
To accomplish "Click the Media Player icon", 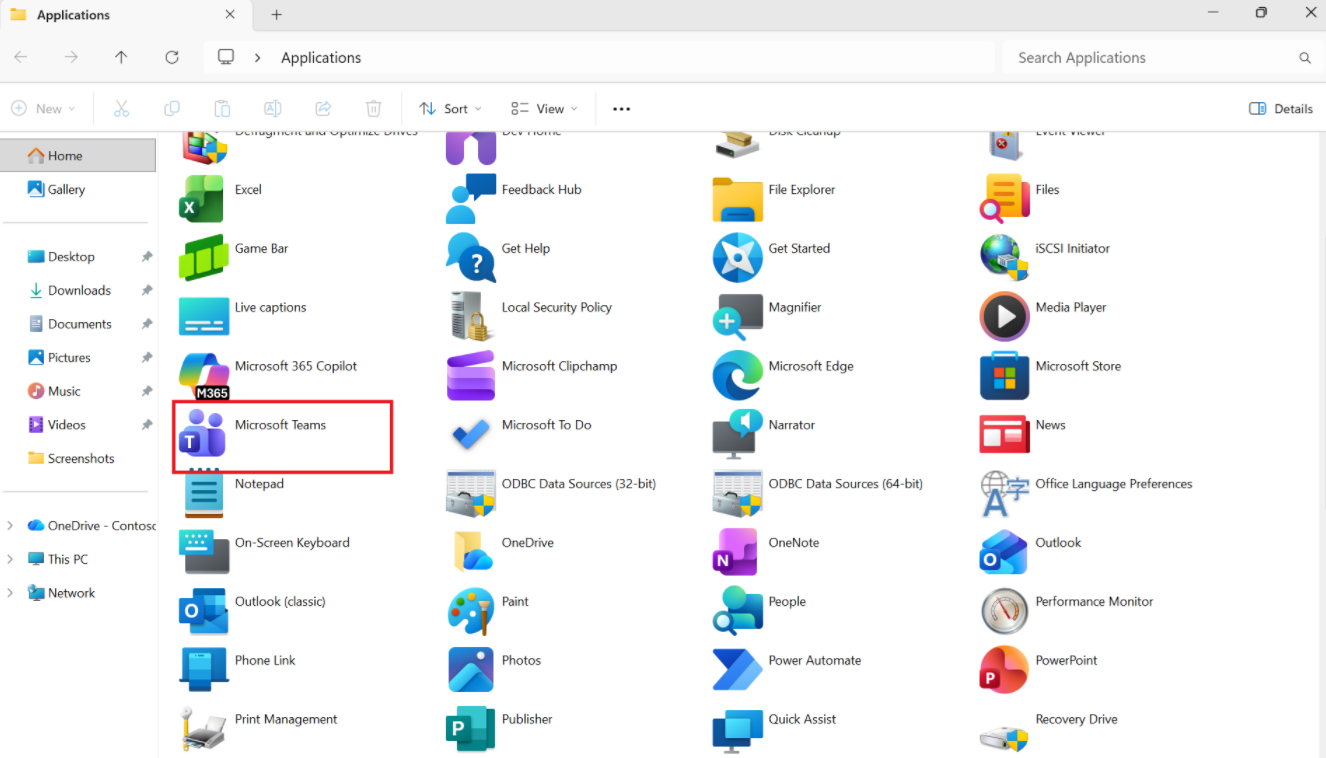I will tap(1004, 316).
